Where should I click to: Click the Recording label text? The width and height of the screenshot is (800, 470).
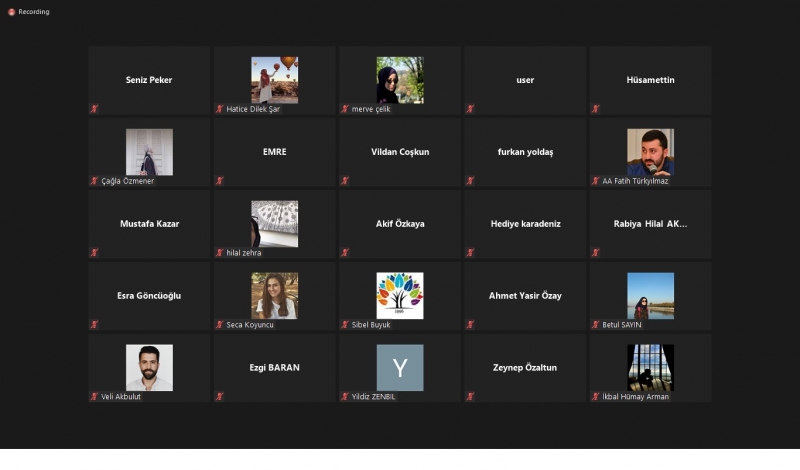coord(34,12)
